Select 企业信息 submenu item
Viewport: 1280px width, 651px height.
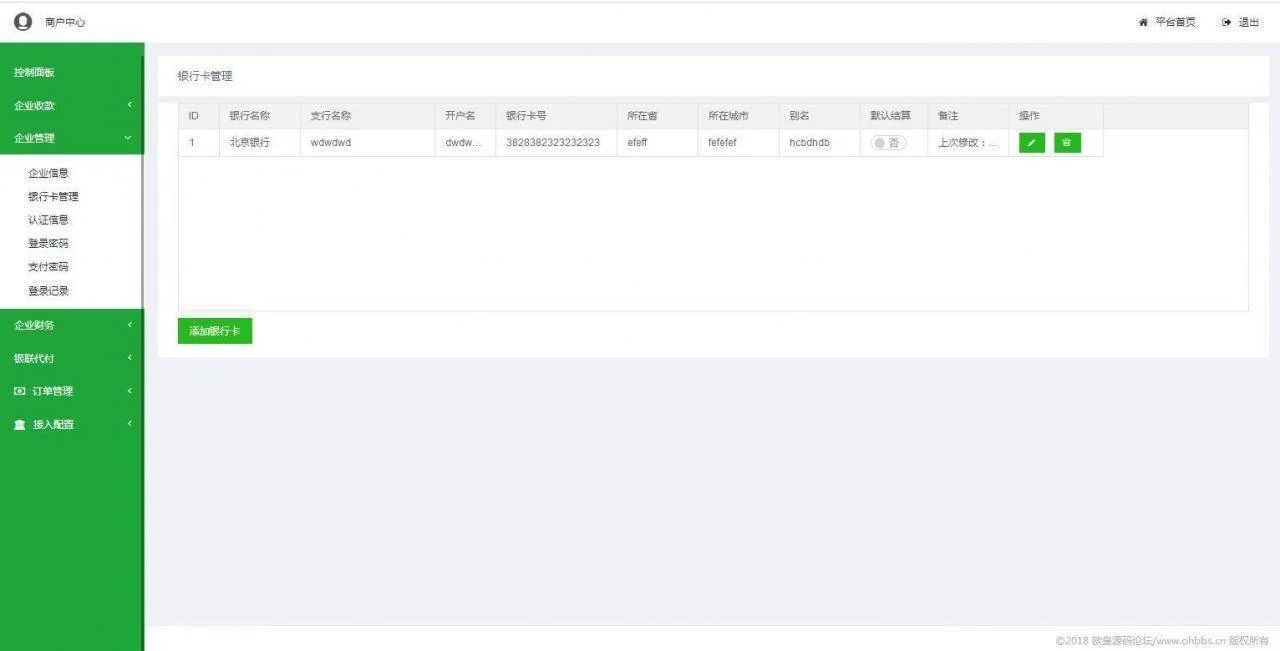click(48, 173)
